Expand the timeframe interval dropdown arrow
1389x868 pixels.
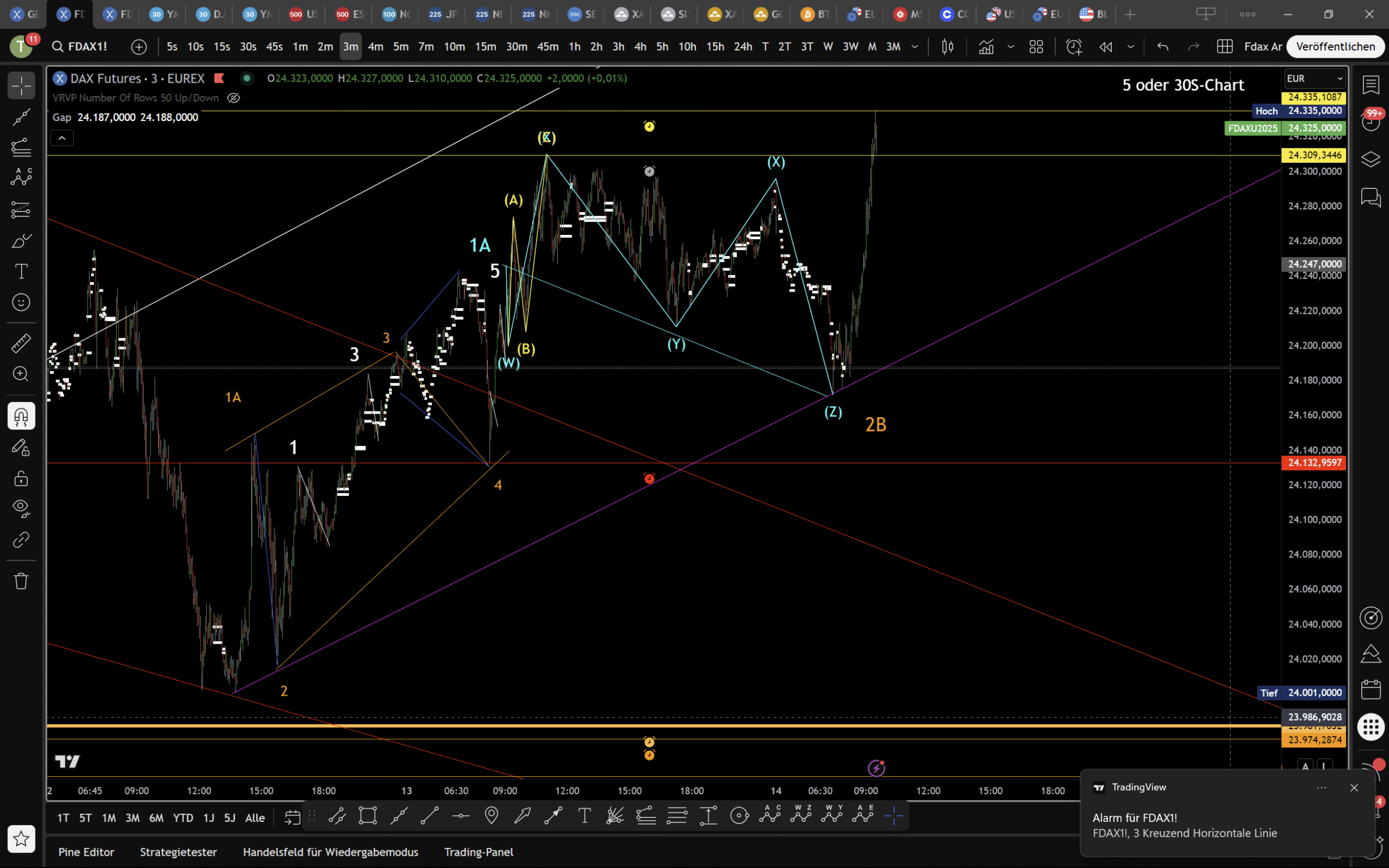(x=915, y=47)
